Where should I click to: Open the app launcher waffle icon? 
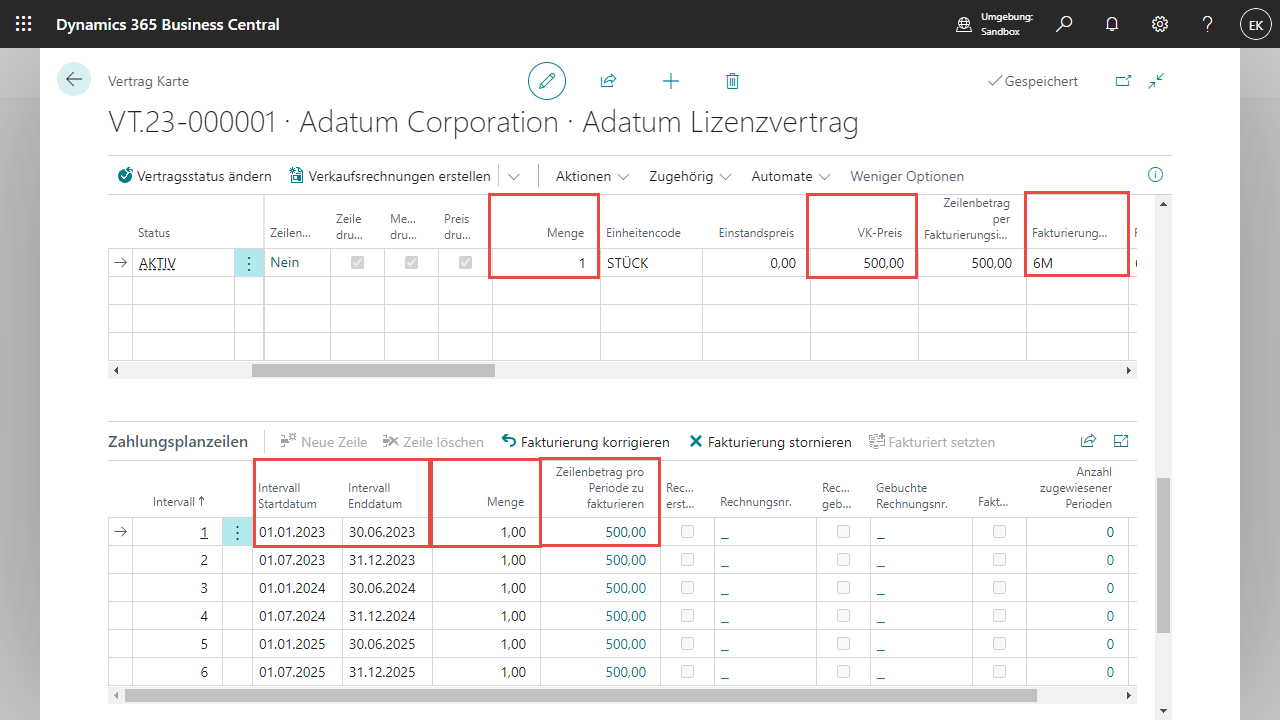(x=24, y=24)
